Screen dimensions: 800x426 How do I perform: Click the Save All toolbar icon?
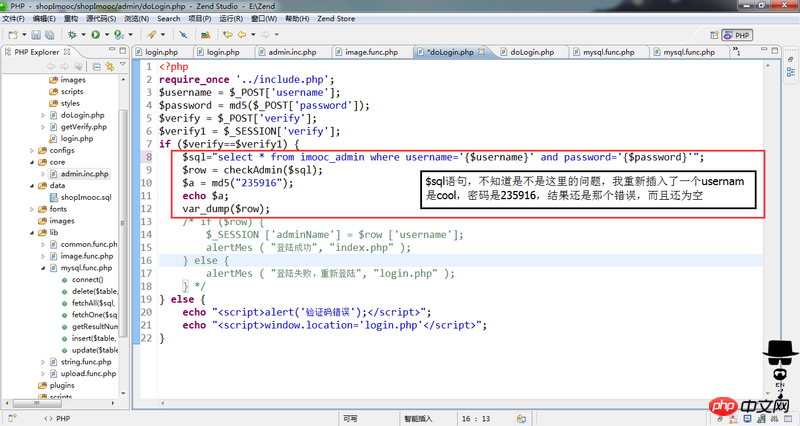[49, 35]
